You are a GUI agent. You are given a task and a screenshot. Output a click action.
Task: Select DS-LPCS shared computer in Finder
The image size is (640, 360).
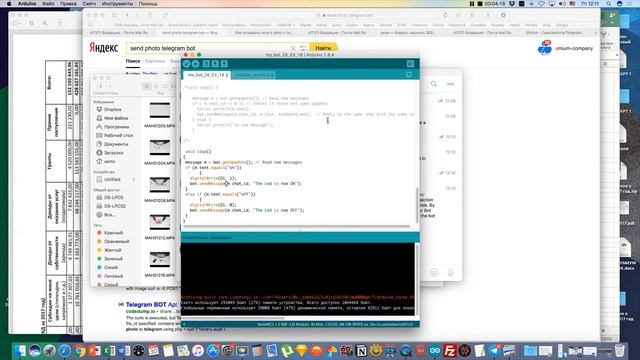110,197
